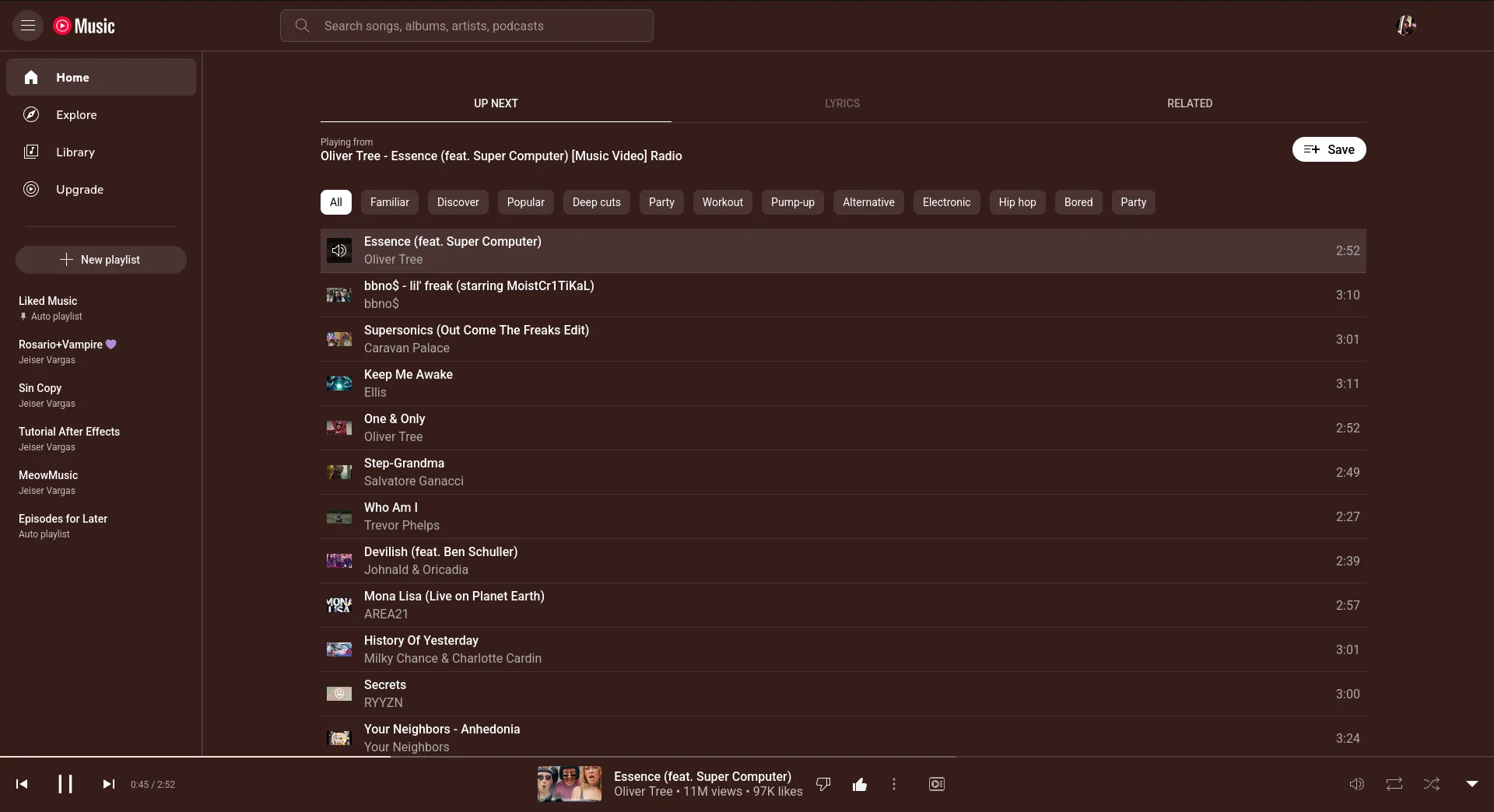Screen dimensions: 1494x812
Task: Select the Hip hop filter chip
Action: pos(1018,202)
